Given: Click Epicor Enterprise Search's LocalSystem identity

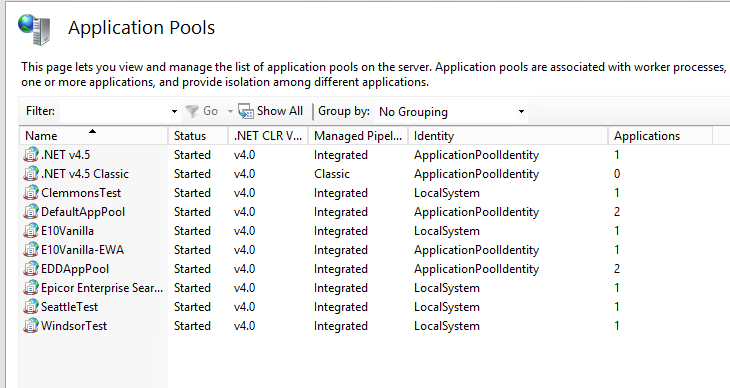Looking at the screenshot, I should pos(446,288).
